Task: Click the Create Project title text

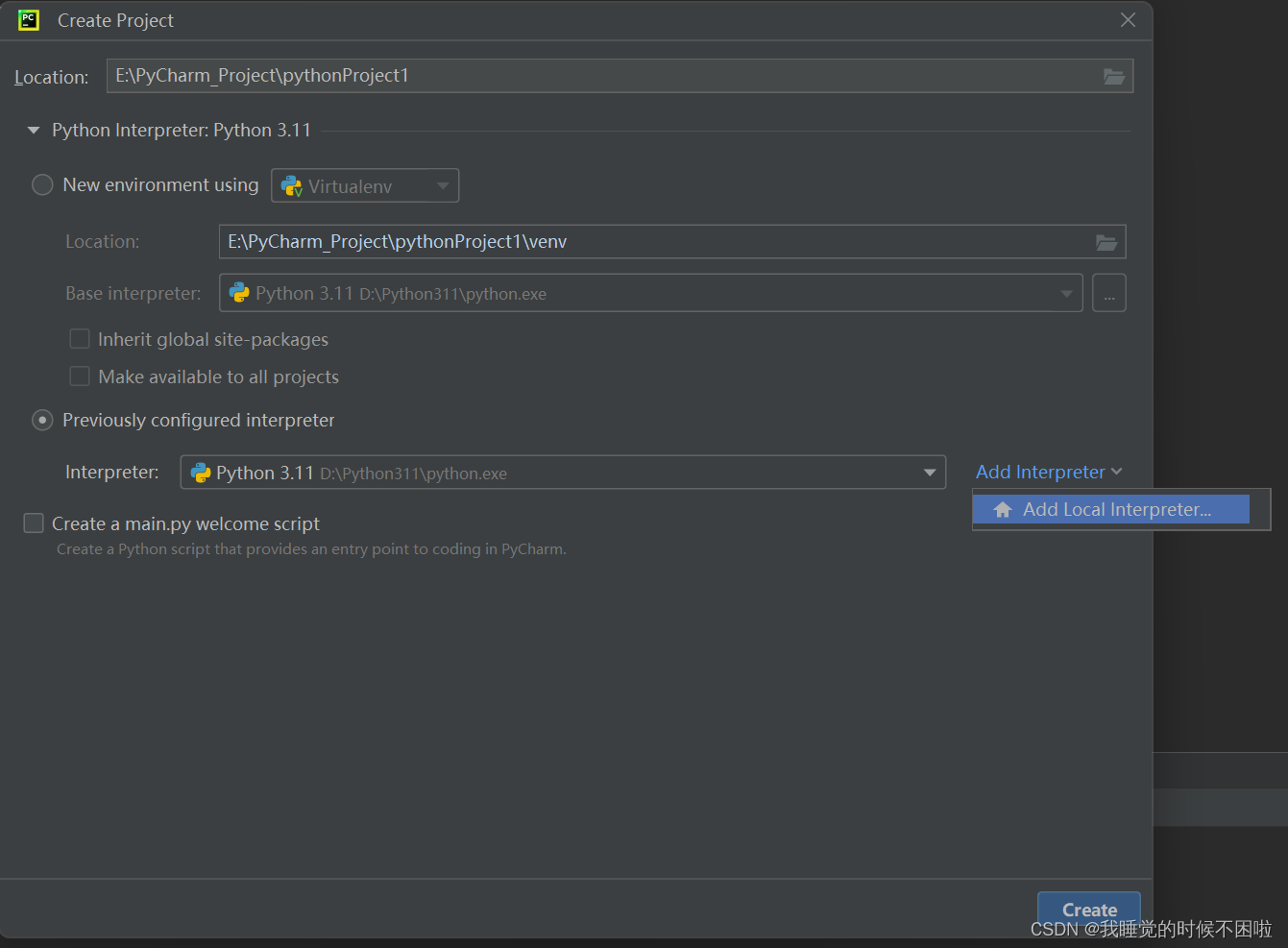Action: pyautogui.click(x=115, y=20)
